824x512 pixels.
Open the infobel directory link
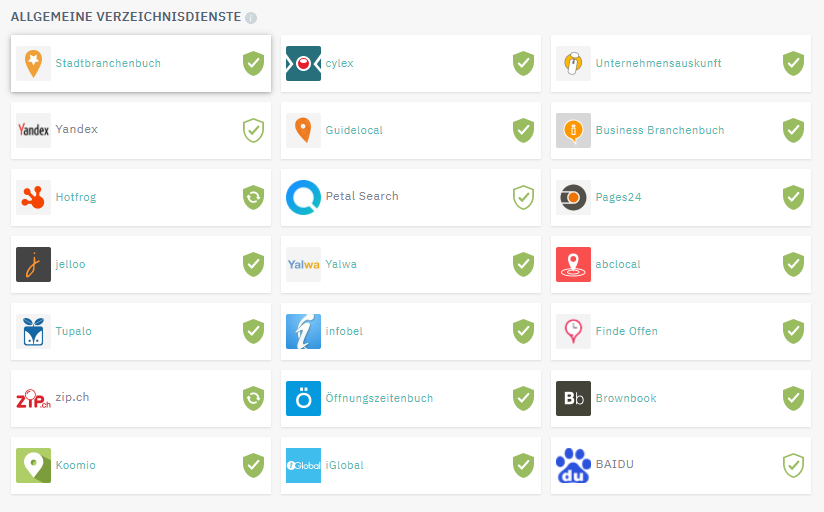344,331
